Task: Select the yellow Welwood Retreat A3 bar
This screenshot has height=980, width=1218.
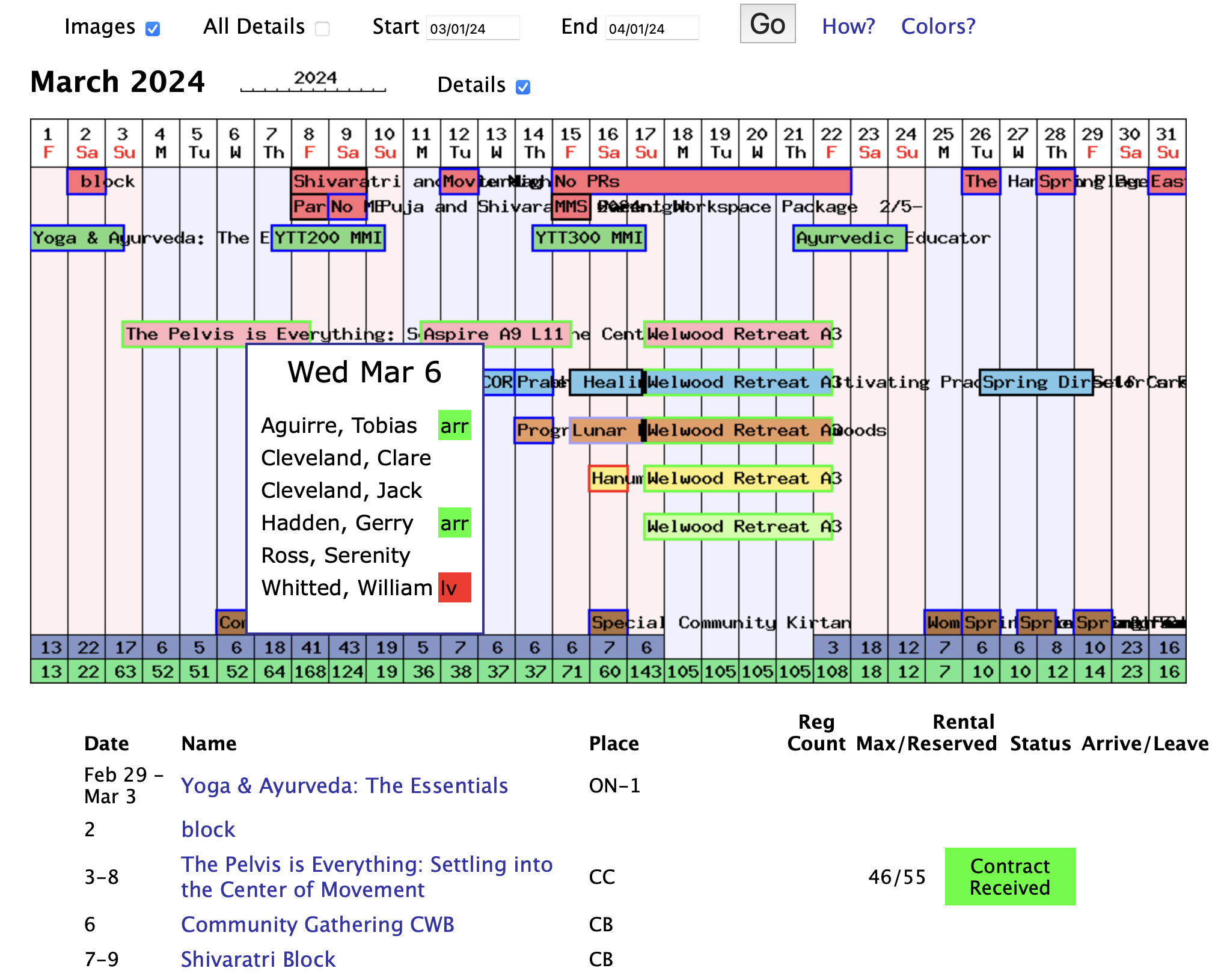Action: 737,479
